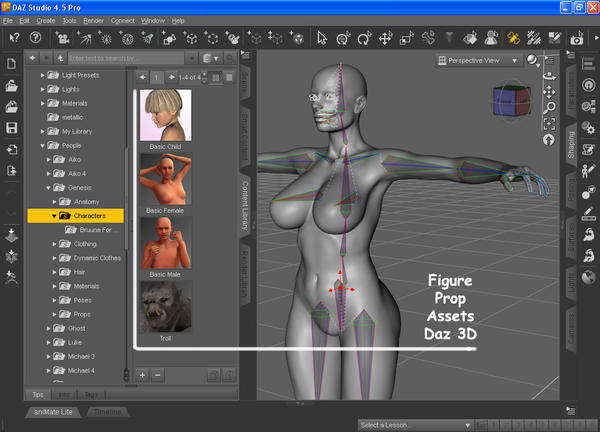Image resolution: width=600 pixels, height=432 pixels.
Task: Open the Content Library side tab
Action: 245,205
